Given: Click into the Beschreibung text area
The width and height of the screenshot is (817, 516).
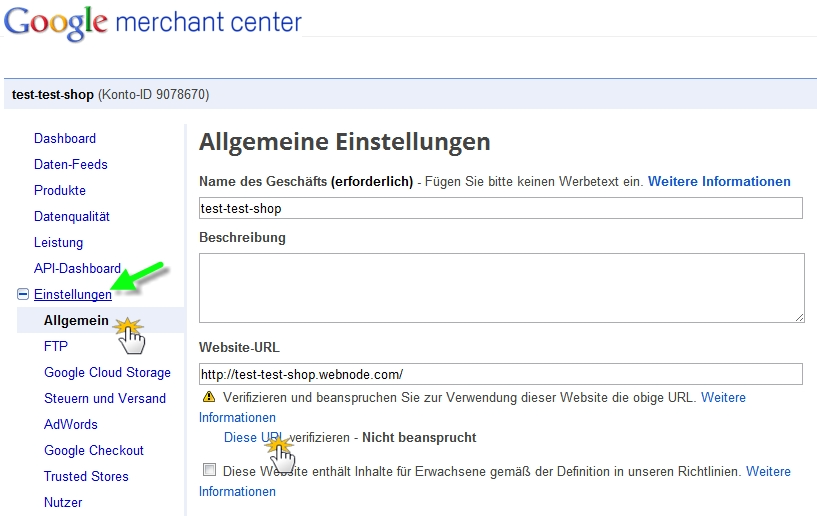Looking at the screenshot, I should tap(502, 288).
